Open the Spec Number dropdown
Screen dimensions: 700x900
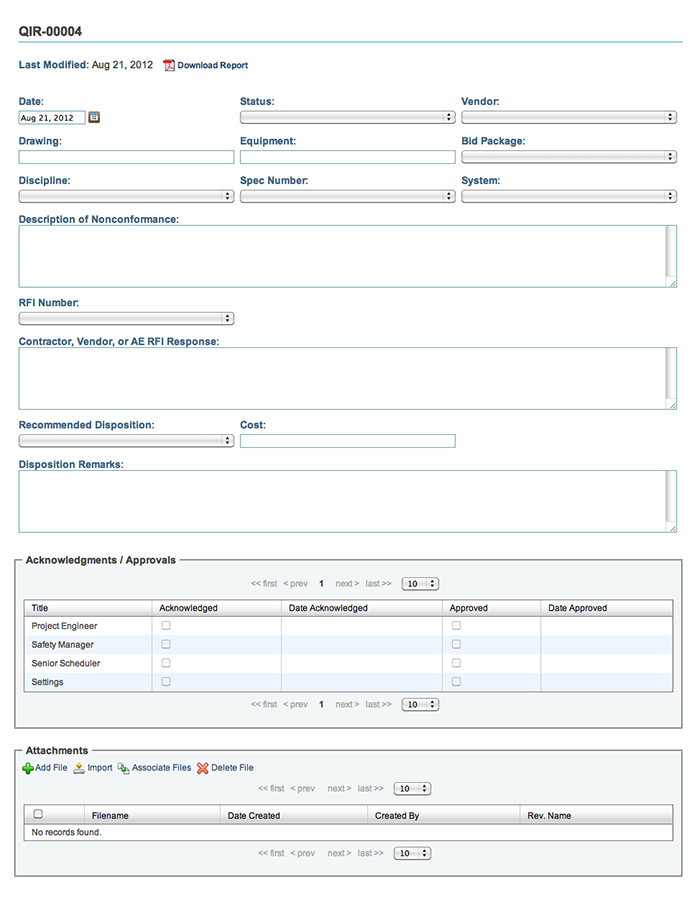348,196
